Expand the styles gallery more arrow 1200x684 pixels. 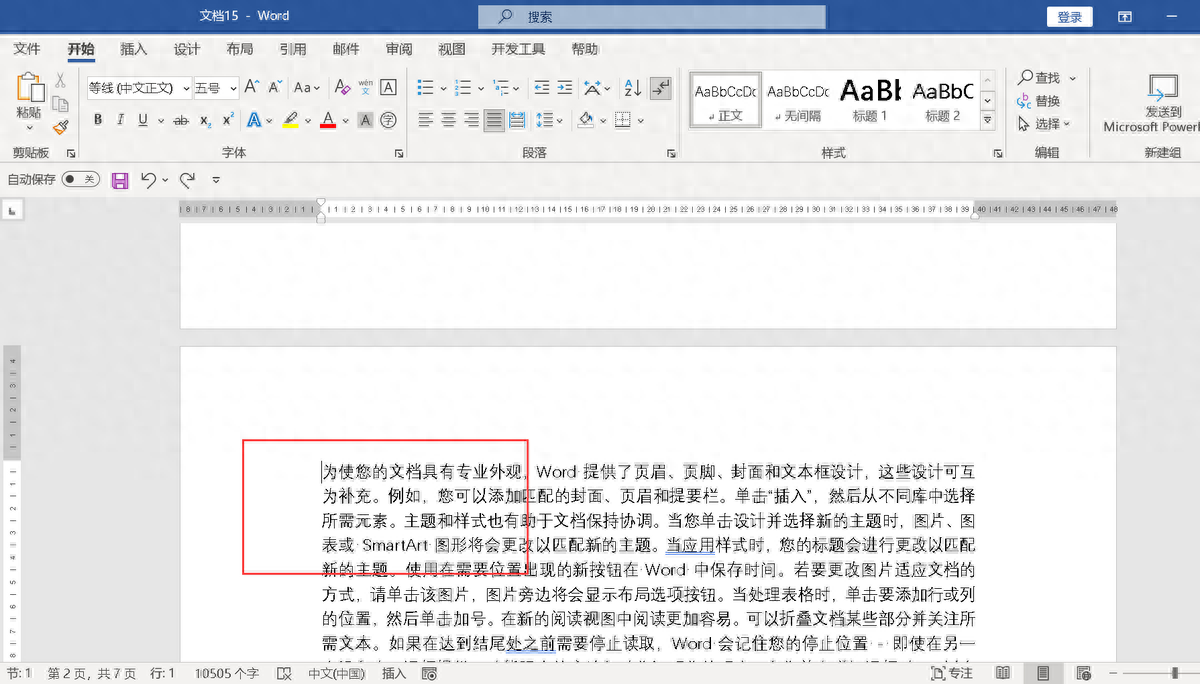(988, 120)
